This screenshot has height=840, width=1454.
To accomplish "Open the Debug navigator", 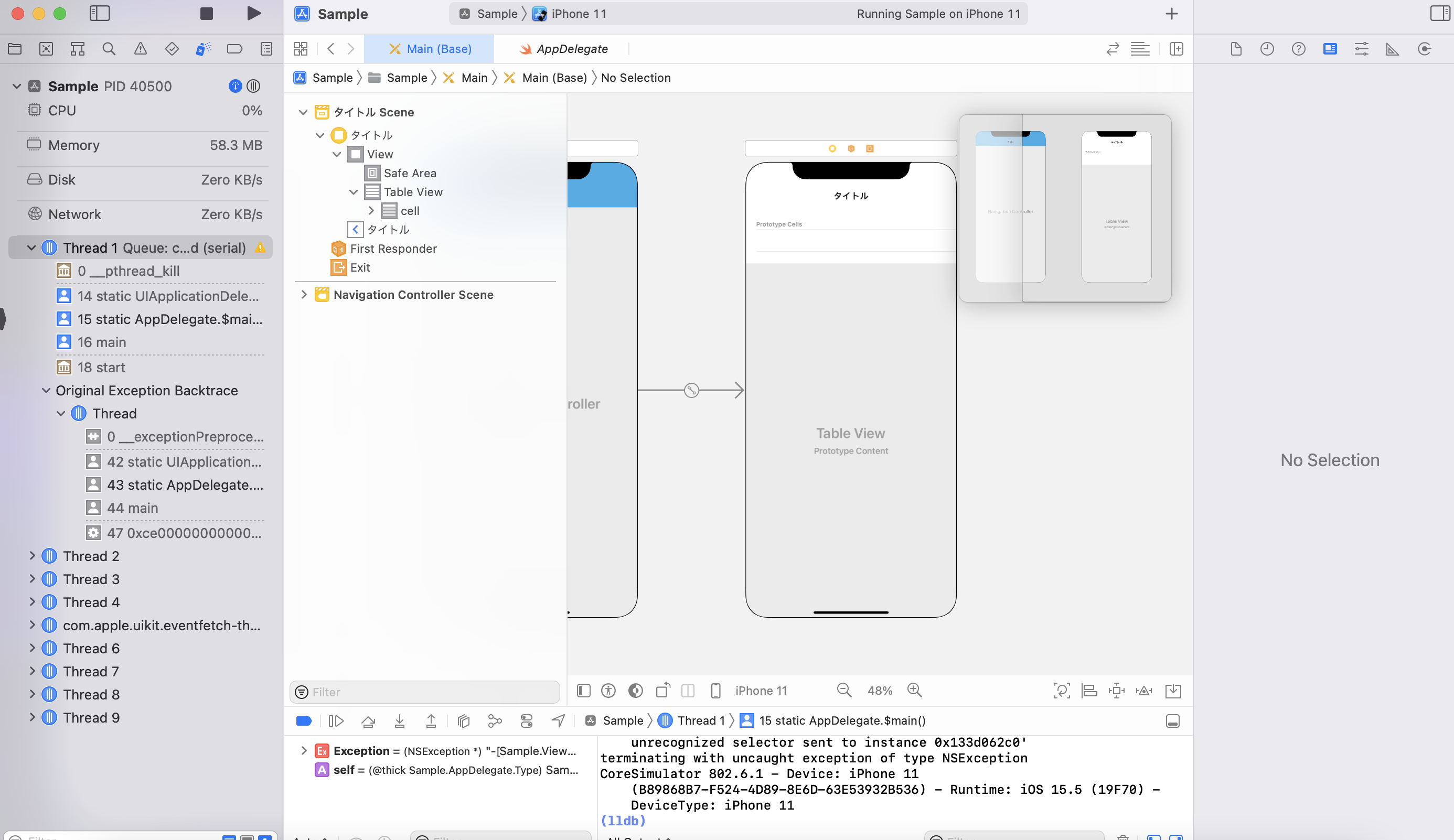I will (203, 49).
